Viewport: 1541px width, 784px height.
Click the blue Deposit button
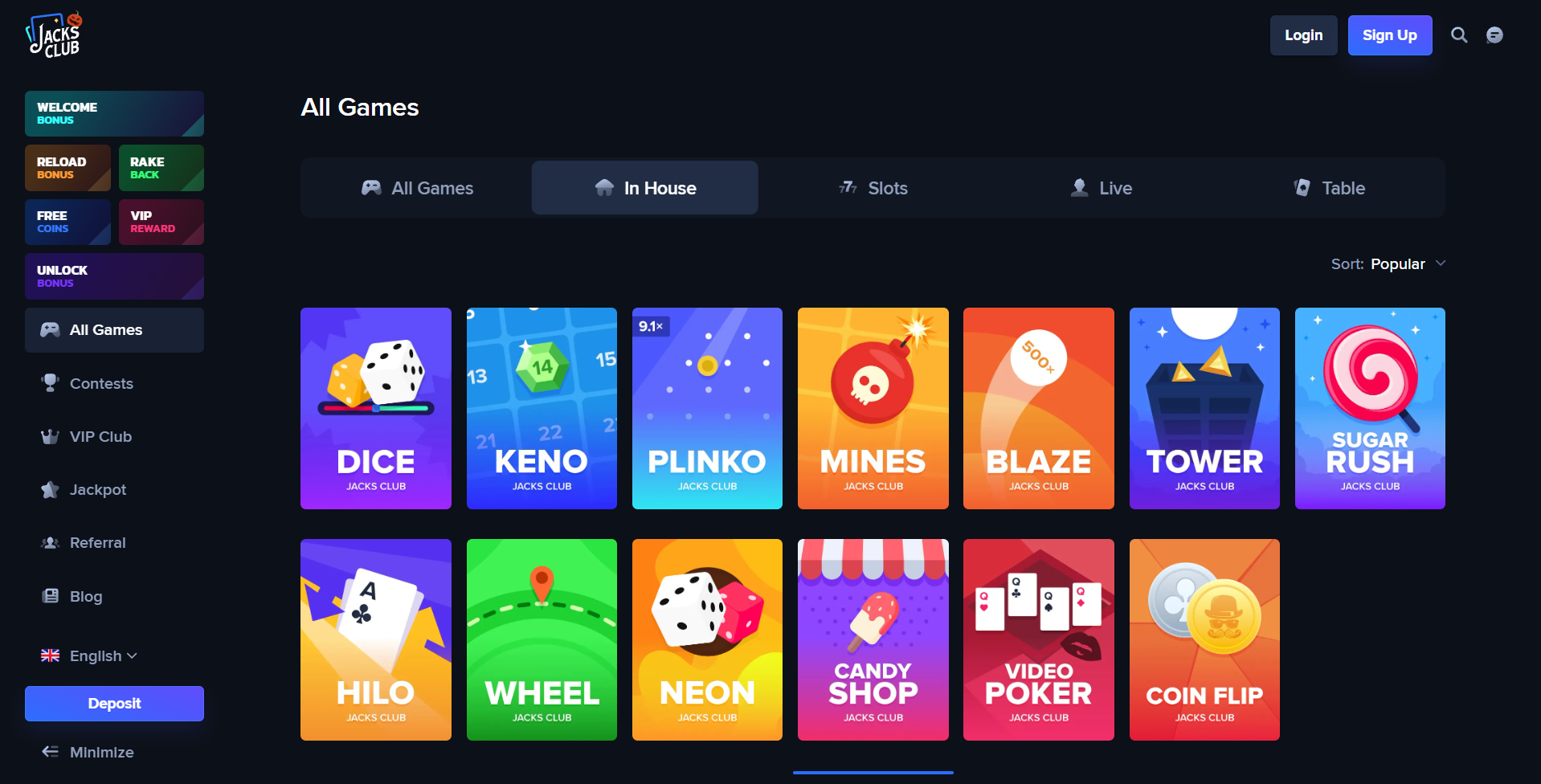114,704
